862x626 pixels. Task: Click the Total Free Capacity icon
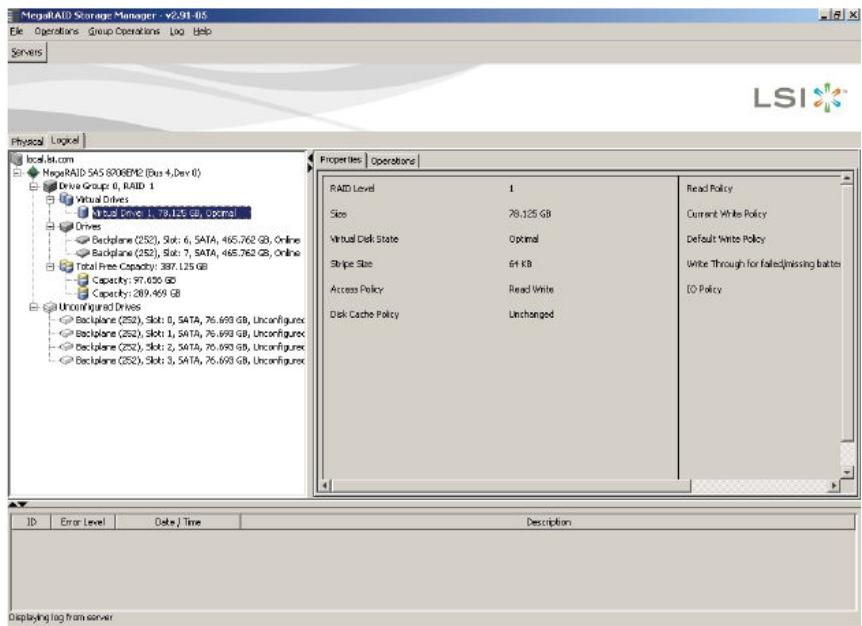[67, 267]
